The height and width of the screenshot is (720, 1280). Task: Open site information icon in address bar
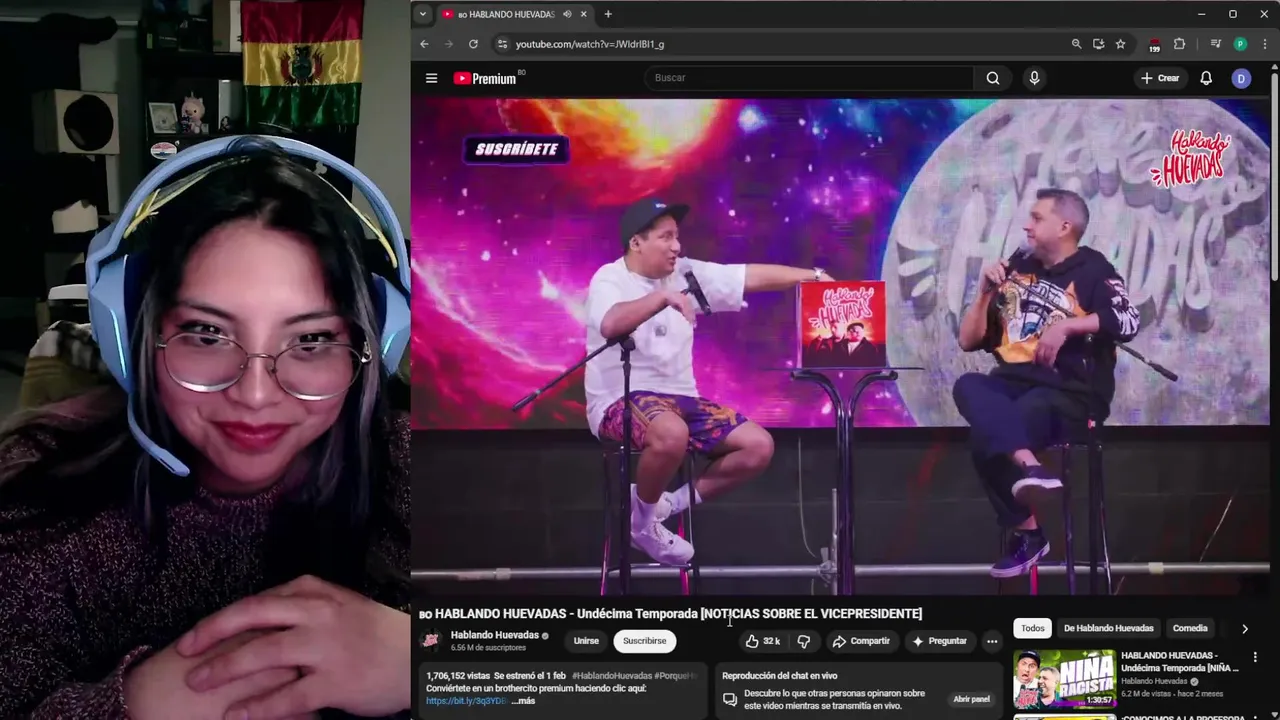pyautogui.click(x=503, y=44)
